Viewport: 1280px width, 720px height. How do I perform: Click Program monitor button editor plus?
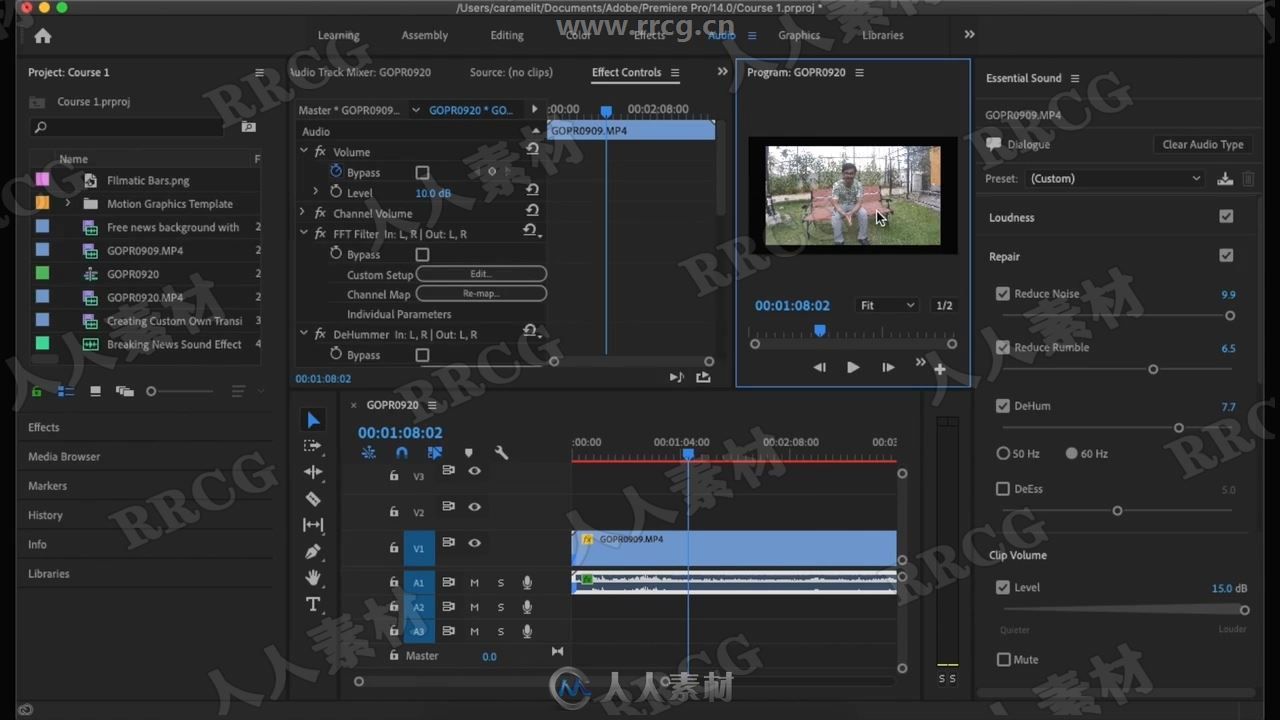click(940, 369)
